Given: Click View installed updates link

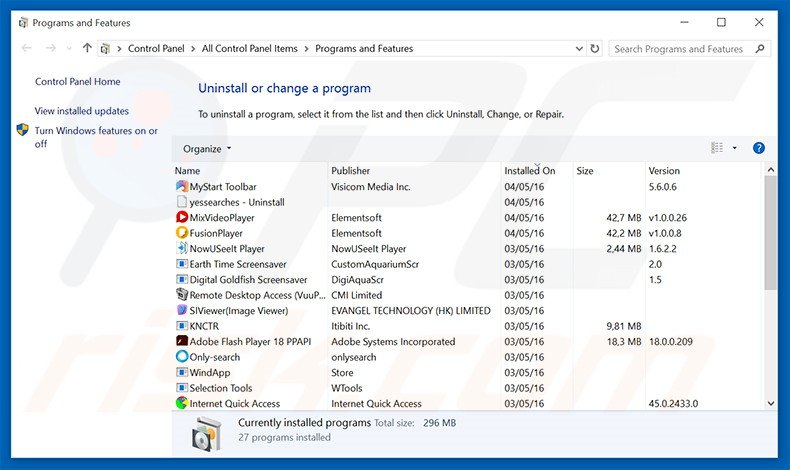Looking at the screenshot, I should pos(82,111).
